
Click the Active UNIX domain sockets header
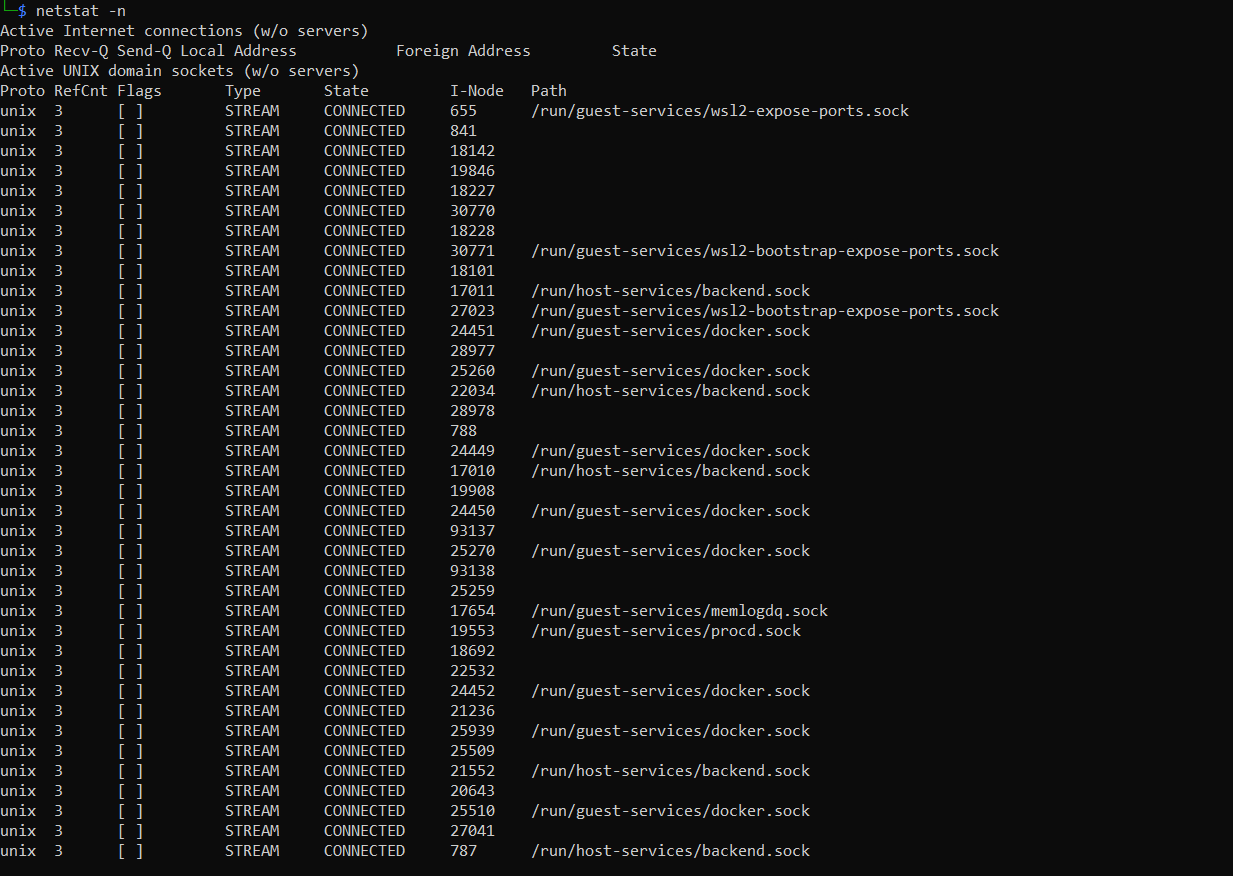click(x=178, y=70)
